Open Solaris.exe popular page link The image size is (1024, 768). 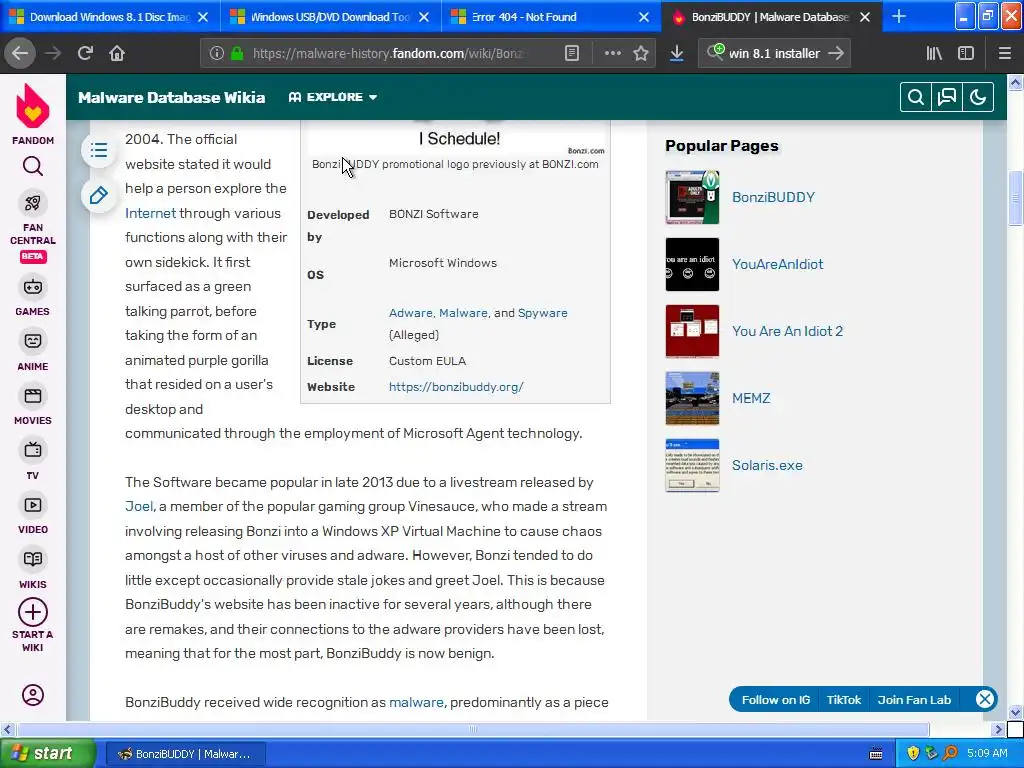(x=767, y=465)
